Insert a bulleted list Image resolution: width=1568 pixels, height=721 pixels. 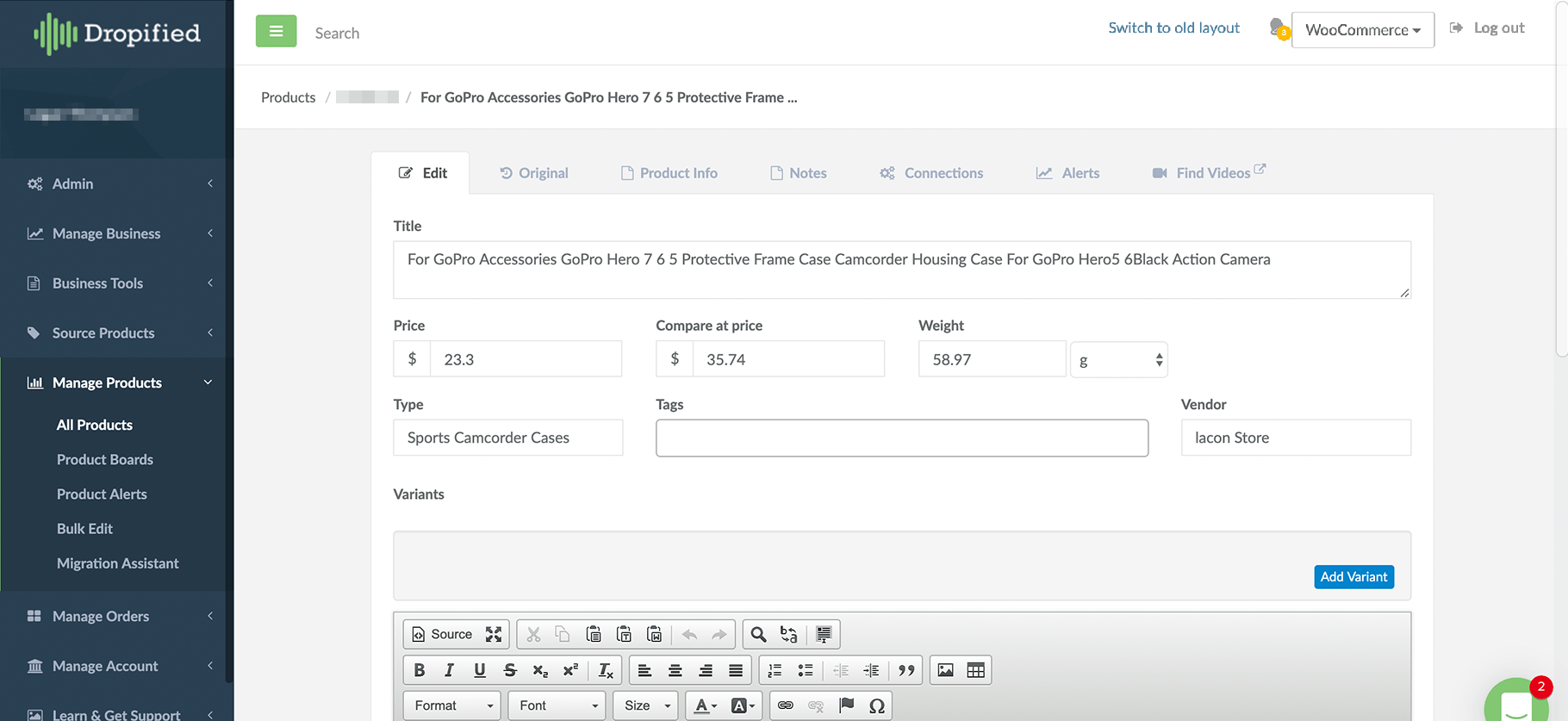806,670
